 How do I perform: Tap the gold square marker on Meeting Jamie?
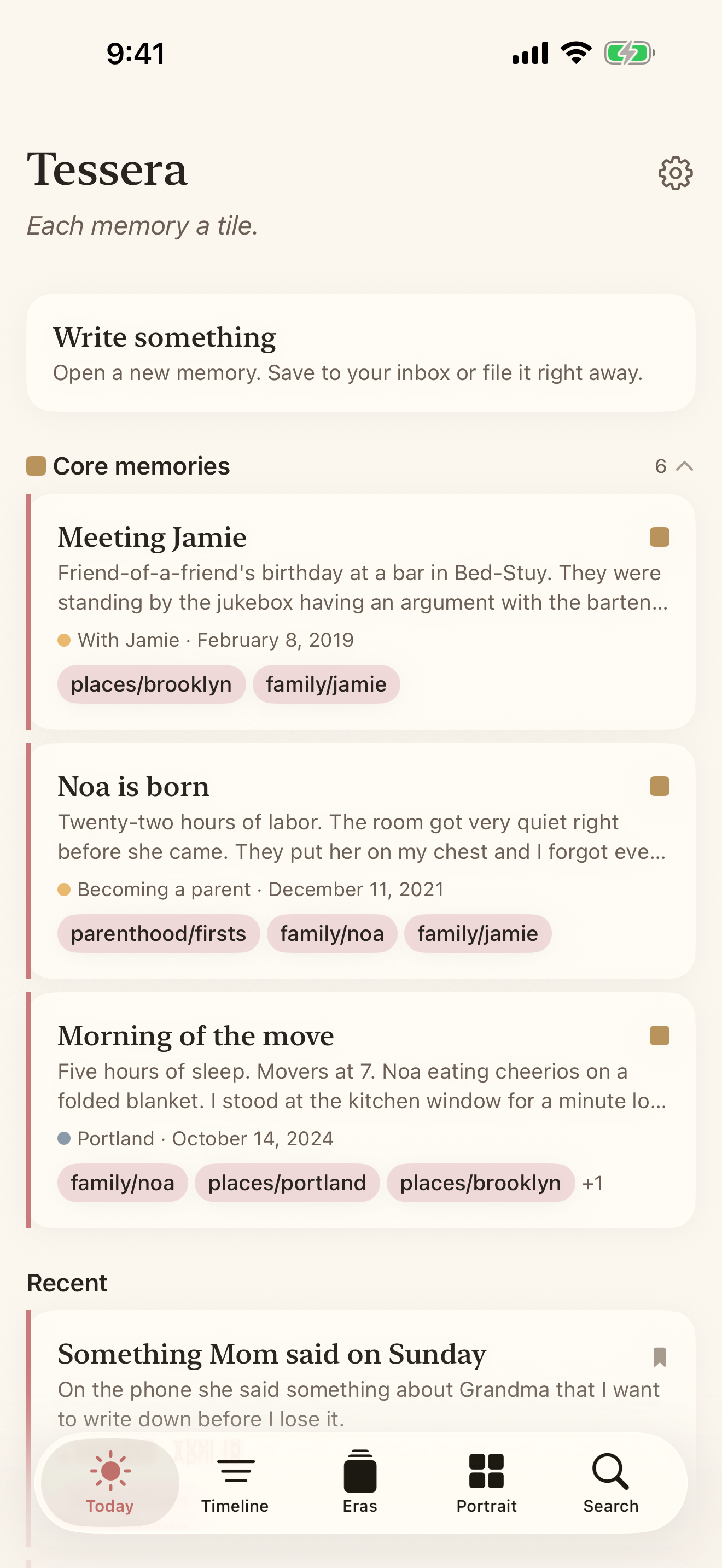[659, 537]
